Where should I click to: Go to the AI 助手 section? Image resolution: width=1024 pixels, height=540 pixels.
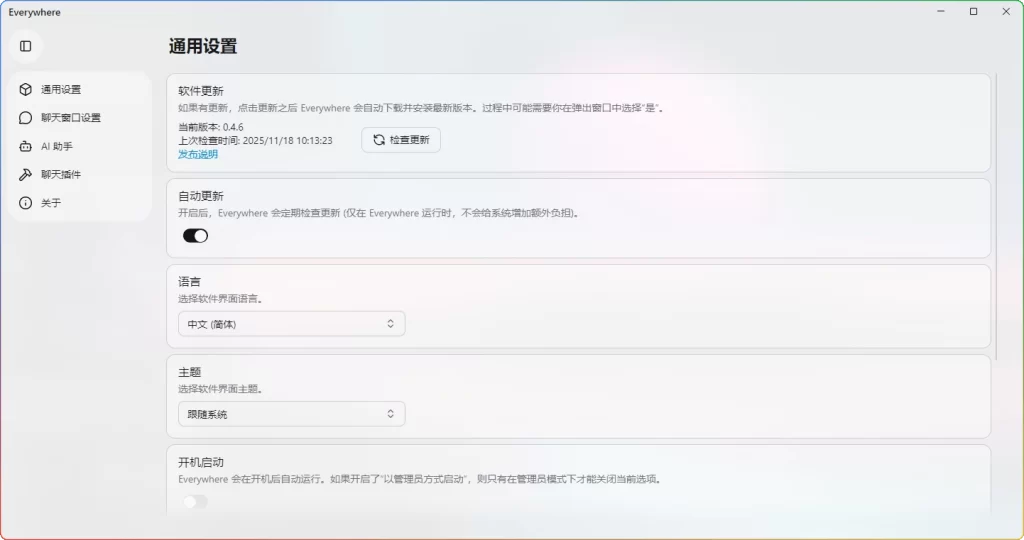[x=80, y=146]
